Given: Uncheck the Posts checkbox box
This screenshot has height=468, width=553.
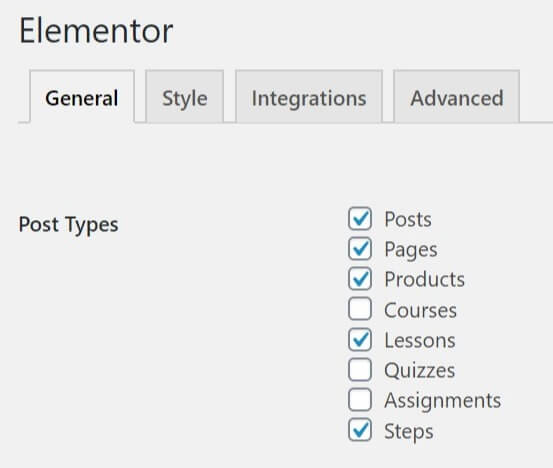Looking at the screenshot, I should (x=360, y=219).
